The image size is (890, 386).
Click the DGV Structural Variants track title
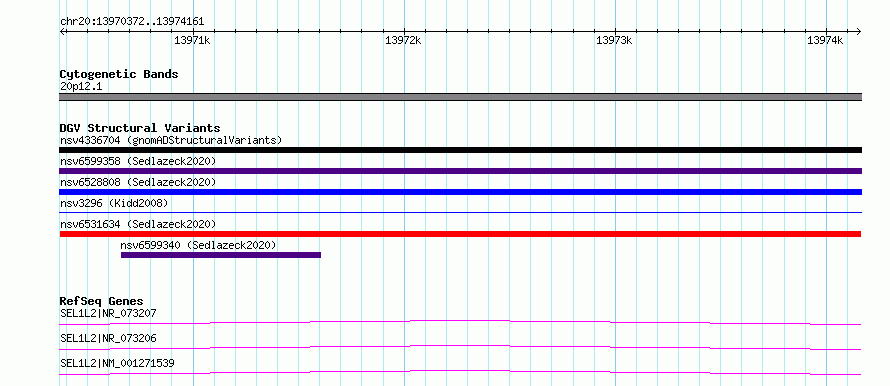140,128
